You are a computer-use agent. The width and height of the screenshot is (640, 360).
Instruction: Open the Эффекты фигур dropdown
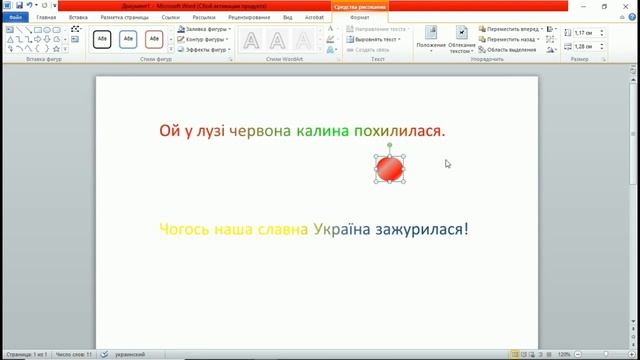tap(204, 49)
